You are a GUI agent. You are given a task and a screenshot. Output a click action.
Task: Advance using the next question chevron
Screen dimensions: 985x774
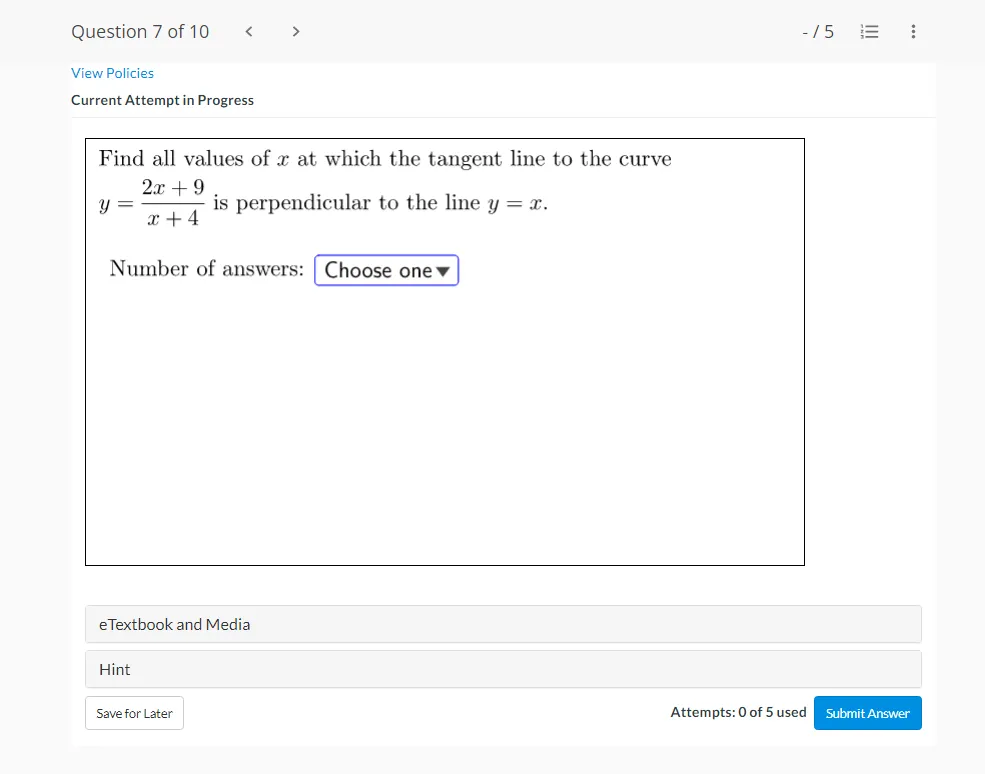click(295, 31)
